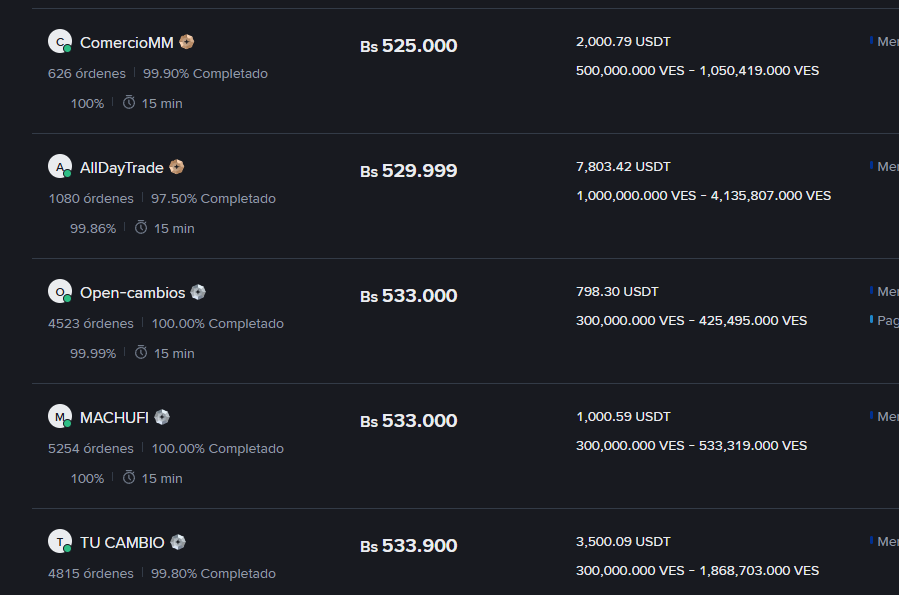Click the silver badge next to MACHUFI
This screenshot has height=595, width=899.
(162, 417)
